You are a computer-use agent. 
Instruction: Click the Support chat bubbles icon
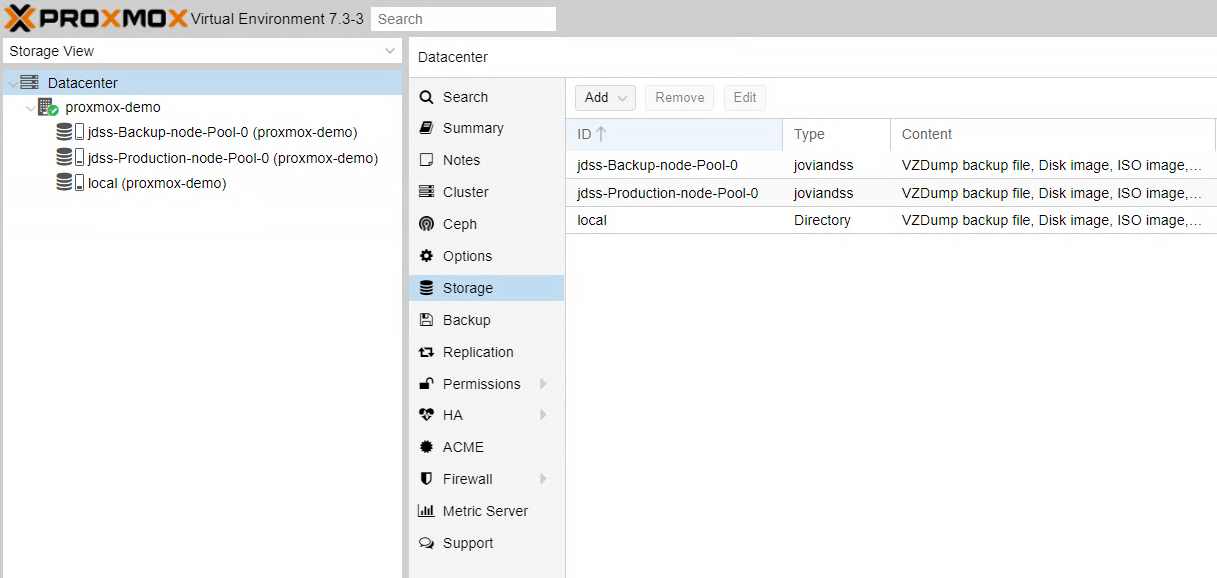coord(426,543)
